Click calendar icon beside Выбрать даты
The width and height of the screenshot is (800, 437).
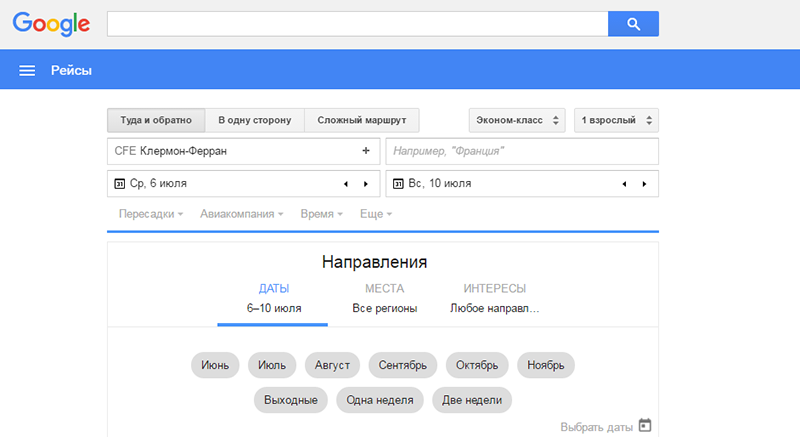point(645,425)
